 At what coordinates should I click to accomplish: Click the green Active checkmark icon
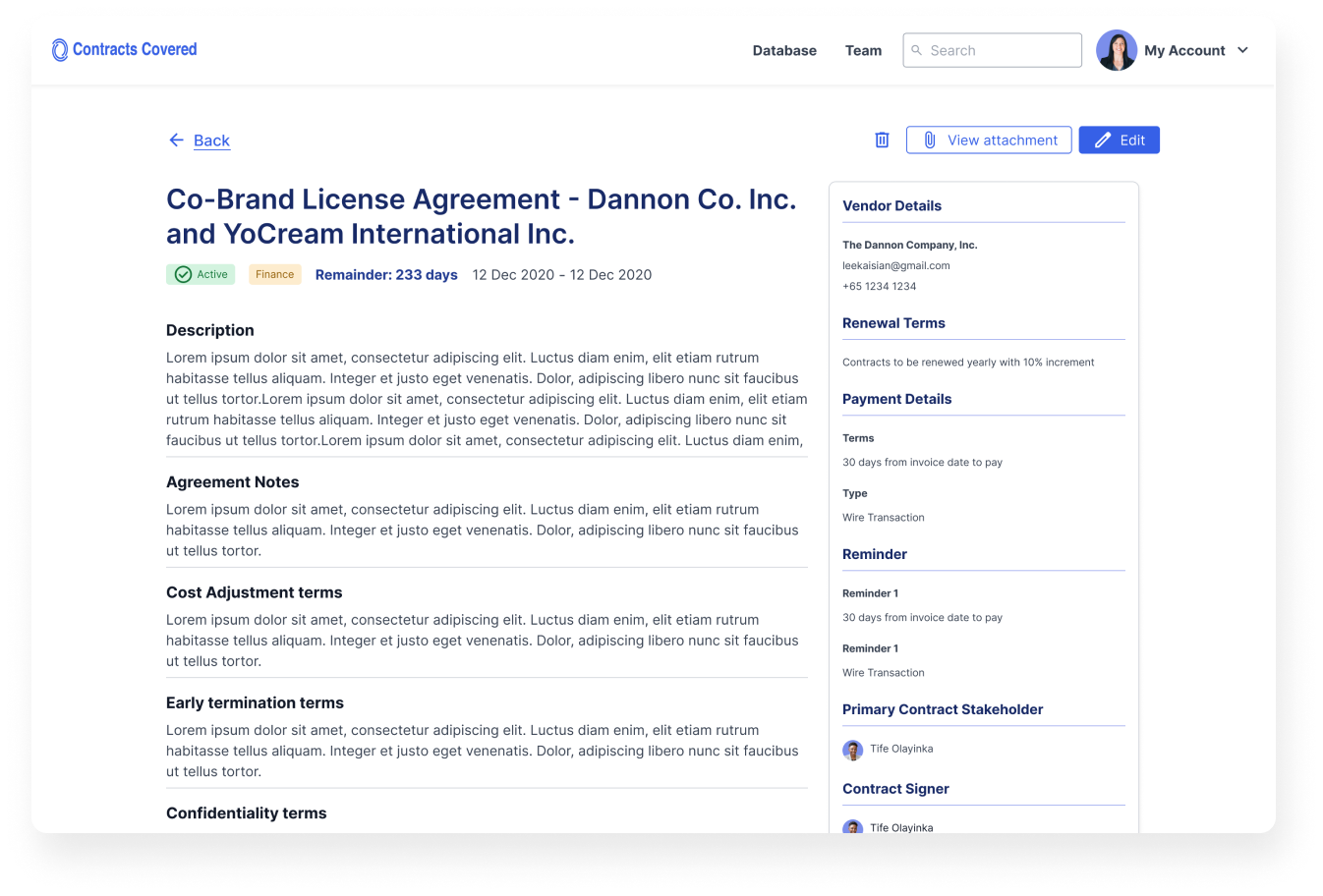183,275
